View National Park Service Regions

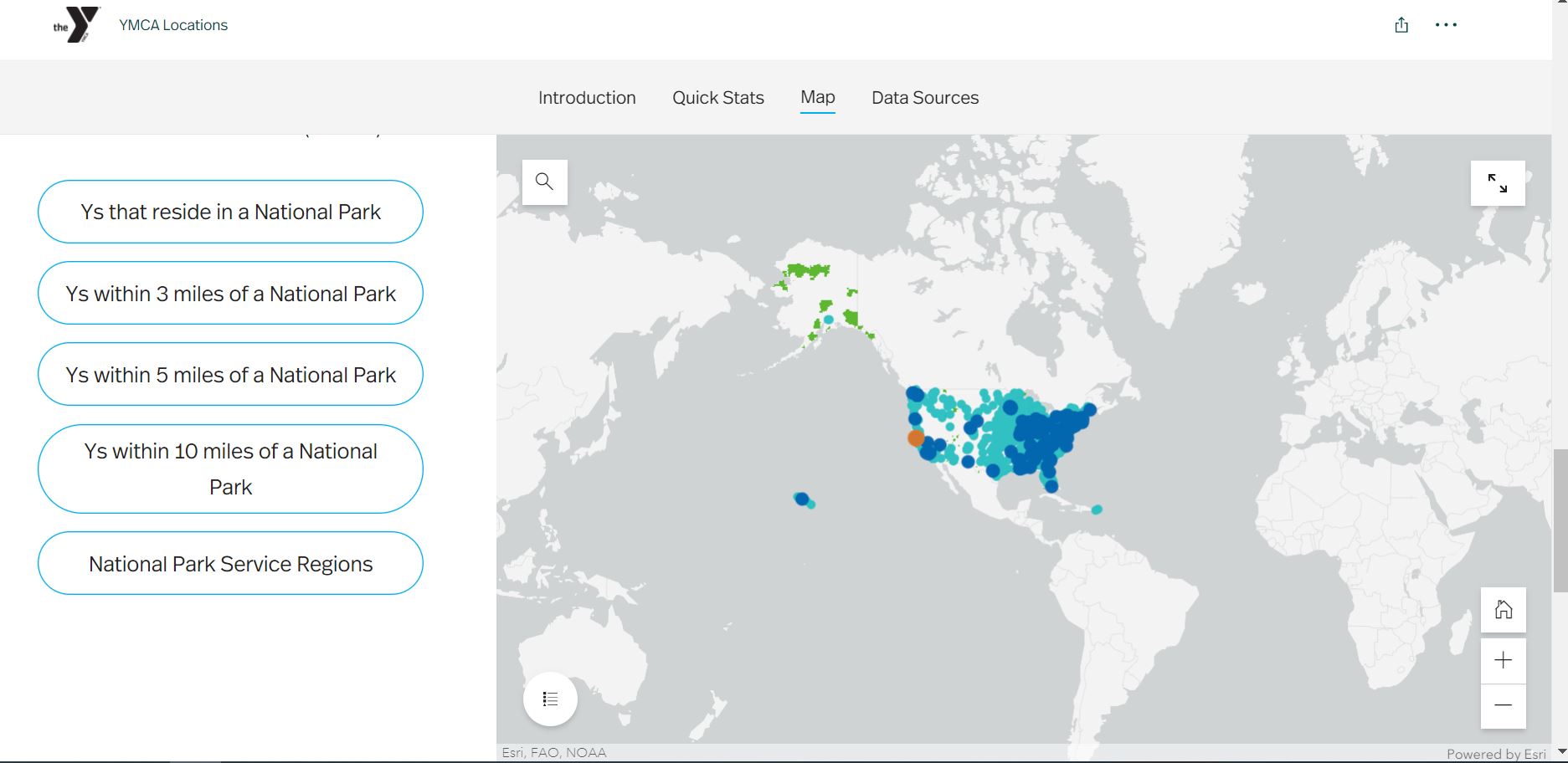pyautogui.click(x=230, y=564)
